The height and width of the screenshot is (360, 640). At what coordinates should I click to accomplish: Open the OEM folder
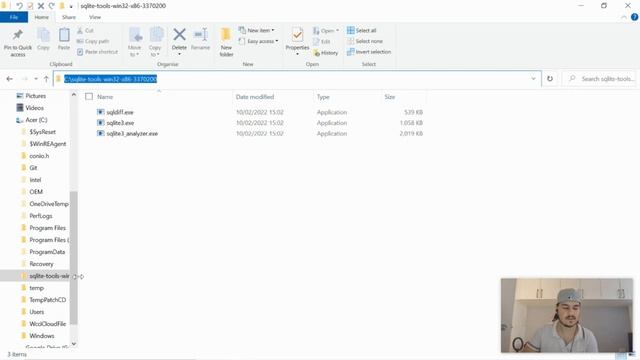click(36, 192)
